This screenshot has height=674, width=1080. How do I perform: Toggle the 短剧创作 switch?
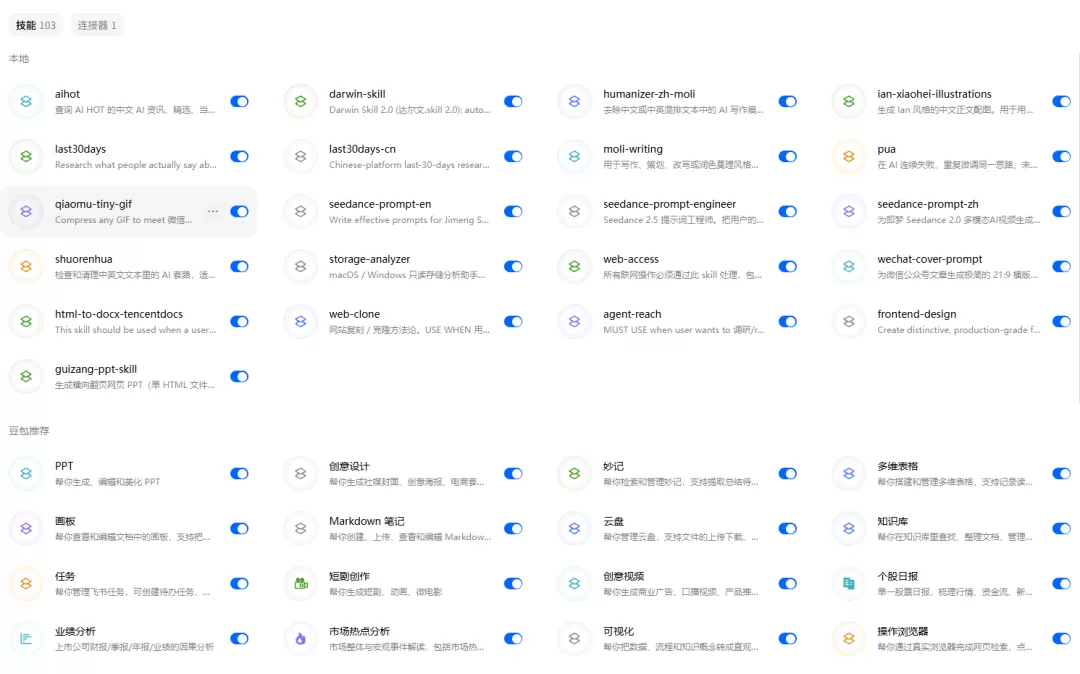pos(513,584)
